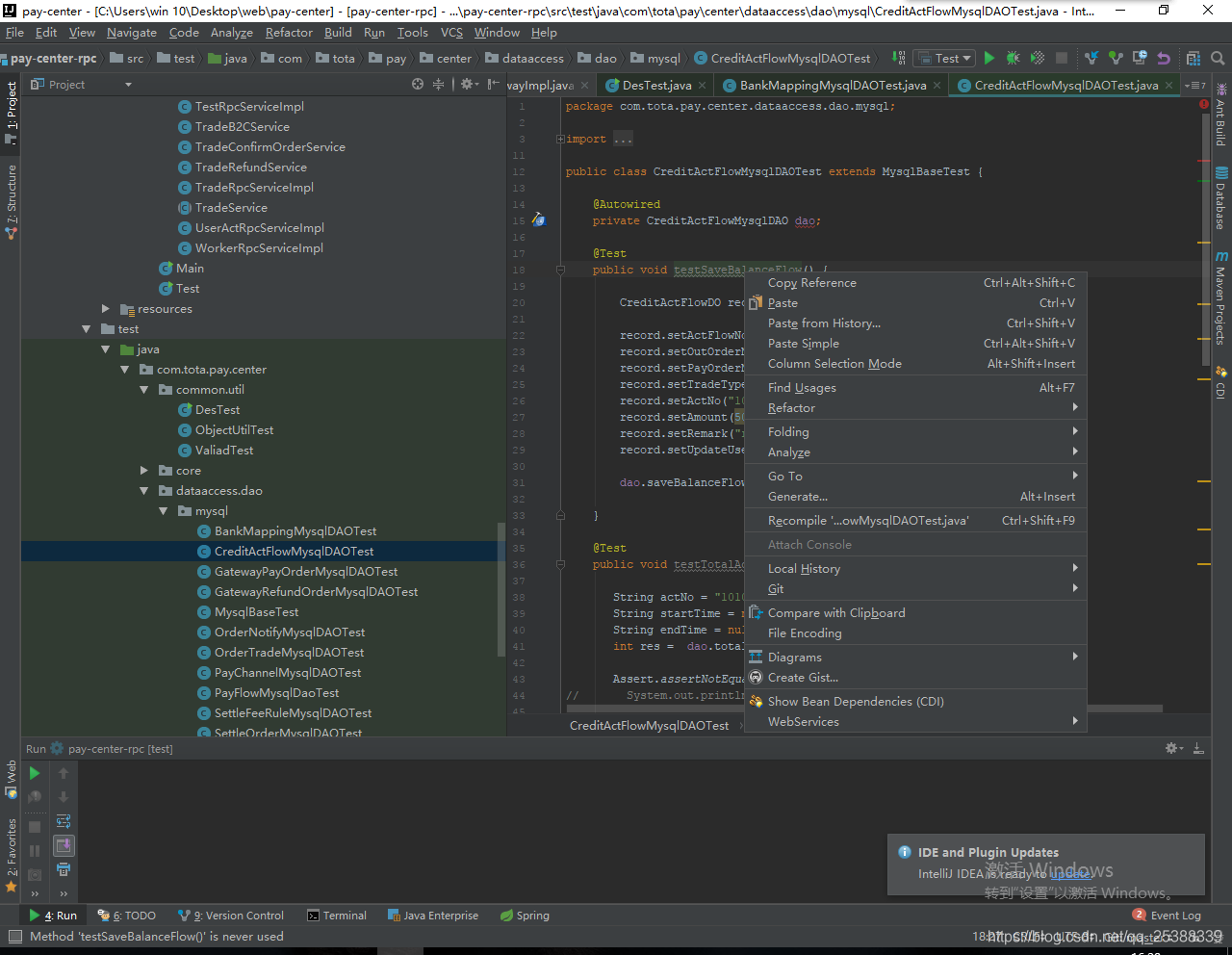
Task: Click the print icon in Run console
Action: [64, 869]
